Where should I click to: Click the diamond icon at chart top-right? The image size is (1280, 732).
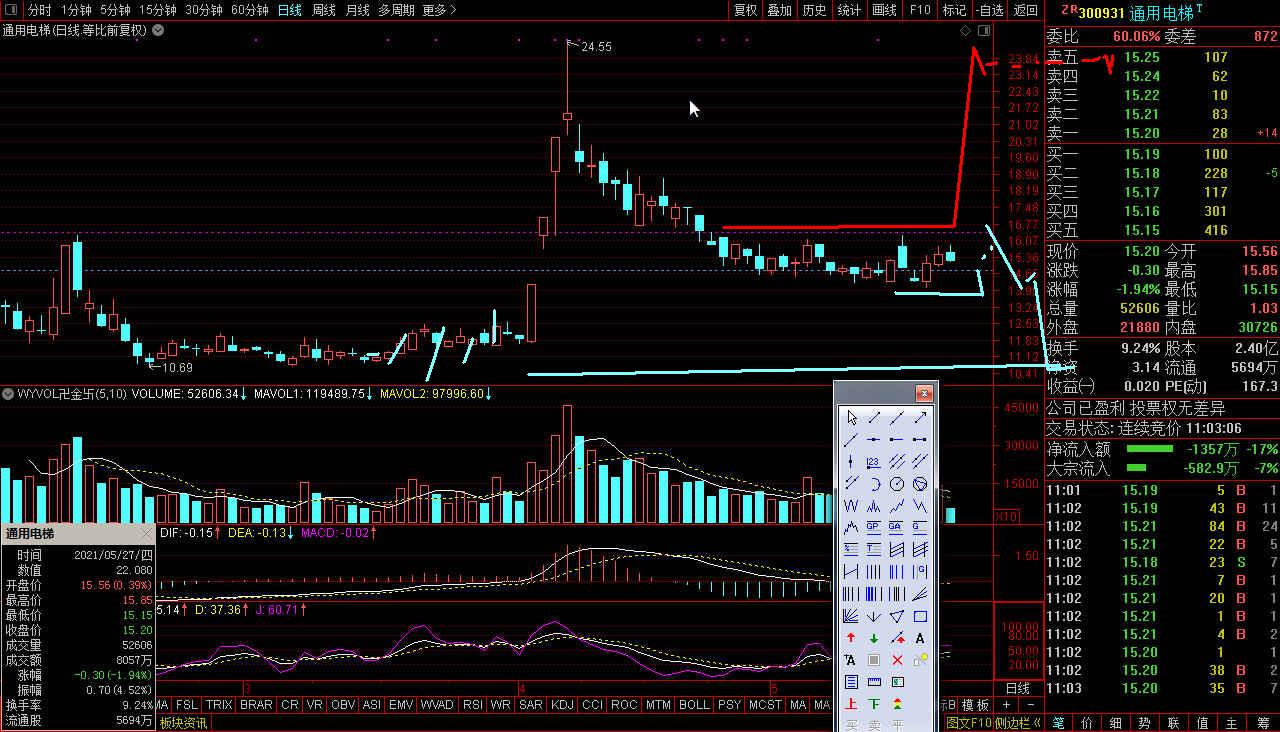point(965,31)
